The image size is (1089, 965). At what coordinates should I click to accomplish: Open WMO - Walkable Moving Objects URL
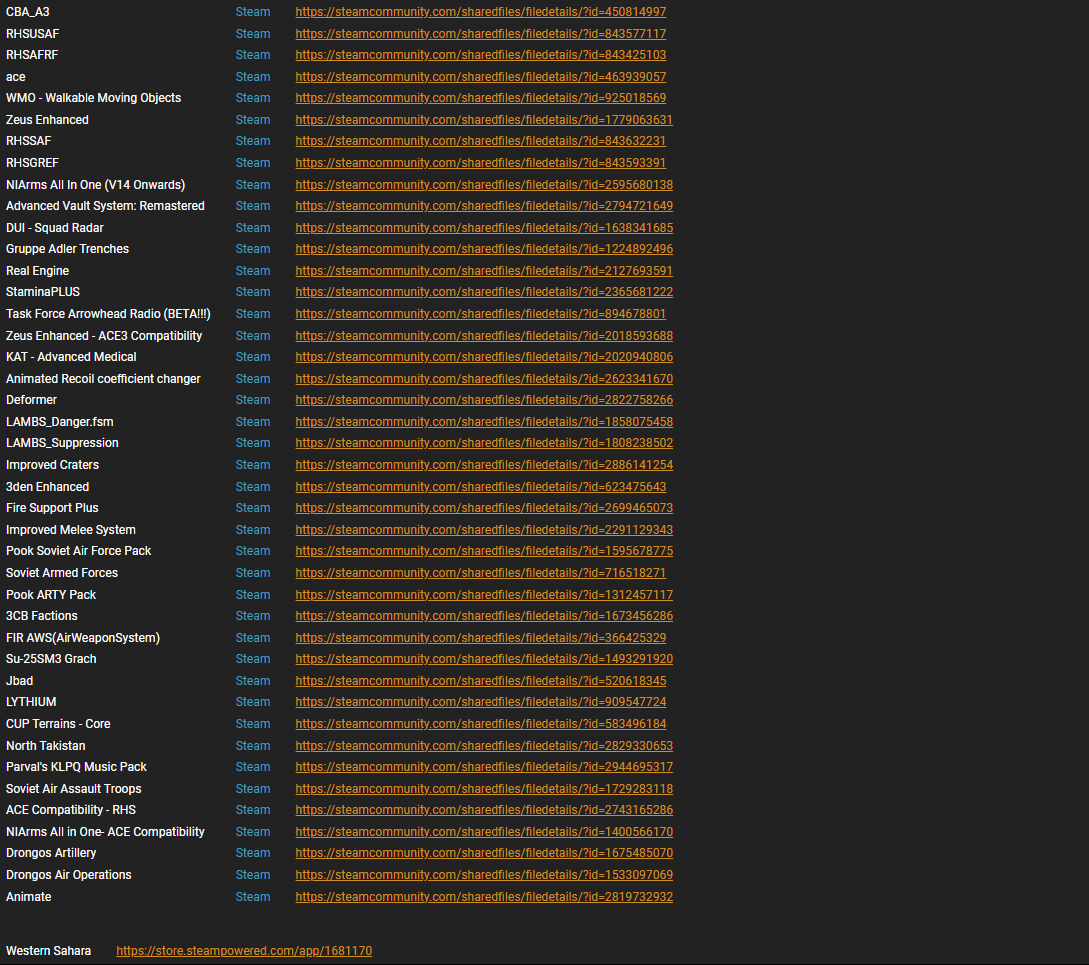click(481, 98)
